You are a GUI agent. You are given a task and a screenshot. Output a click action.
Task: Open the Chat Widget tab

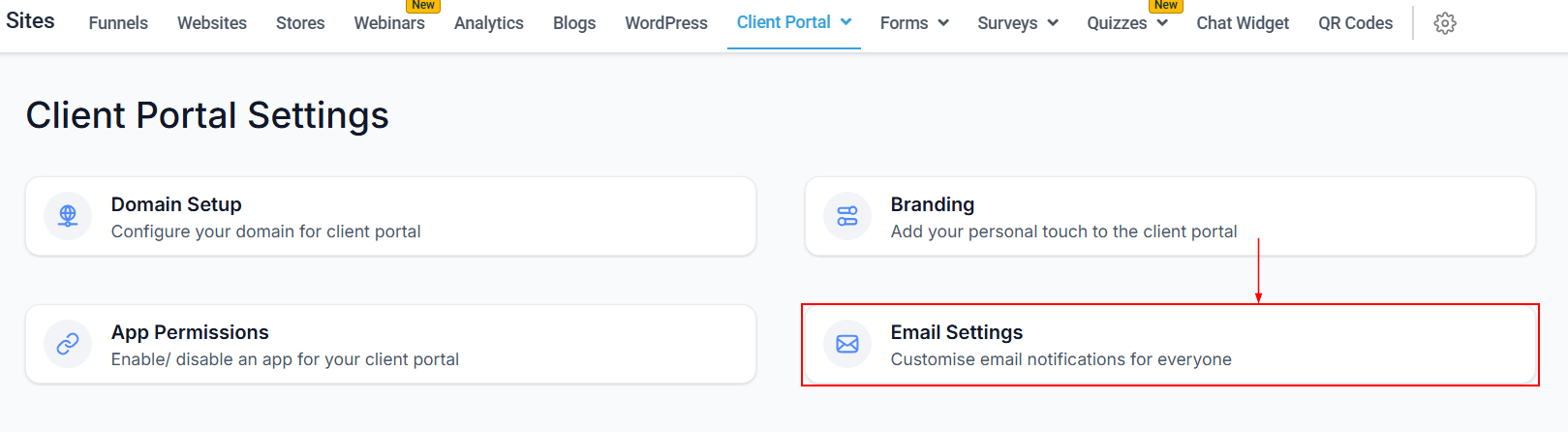pyautogui.click(x=1243, y=23)
